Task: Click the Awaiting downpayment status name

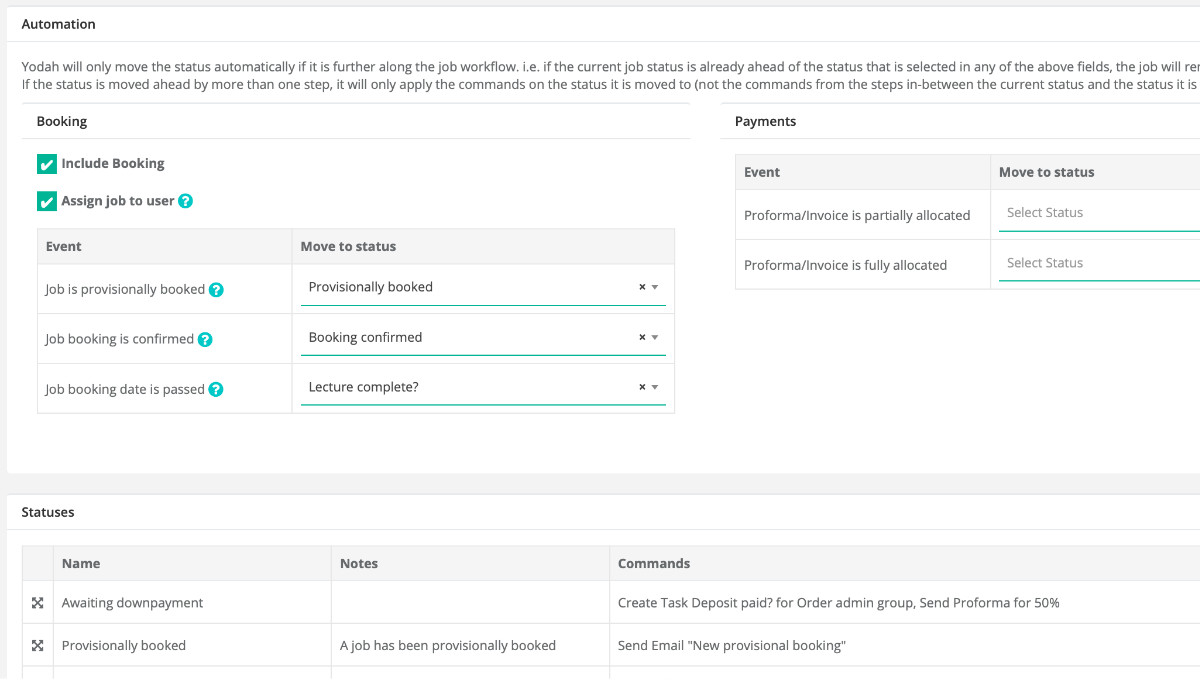Action: (x=132, y=603)
